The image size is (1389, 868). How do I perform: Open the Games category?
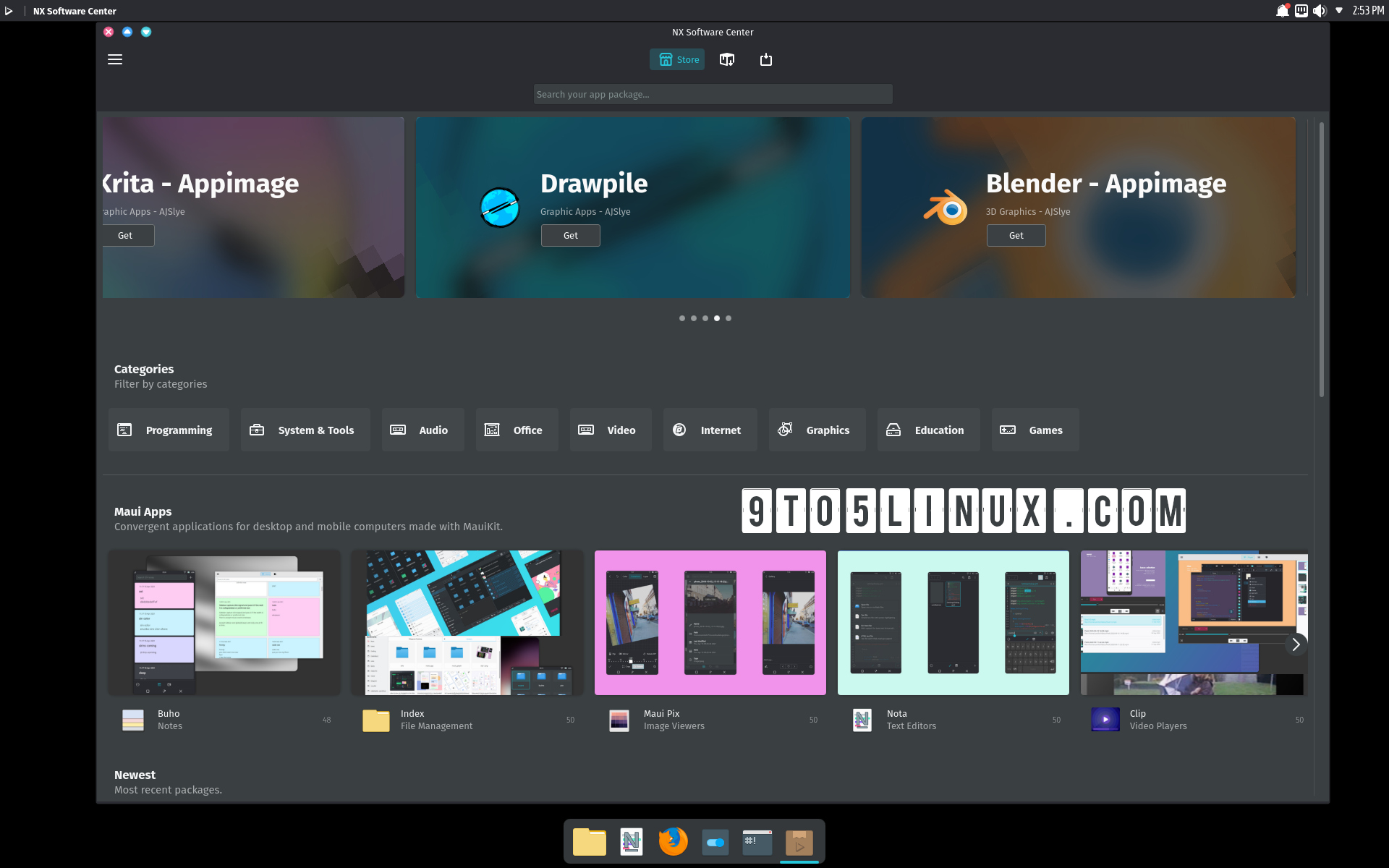tap(1035, 429)
